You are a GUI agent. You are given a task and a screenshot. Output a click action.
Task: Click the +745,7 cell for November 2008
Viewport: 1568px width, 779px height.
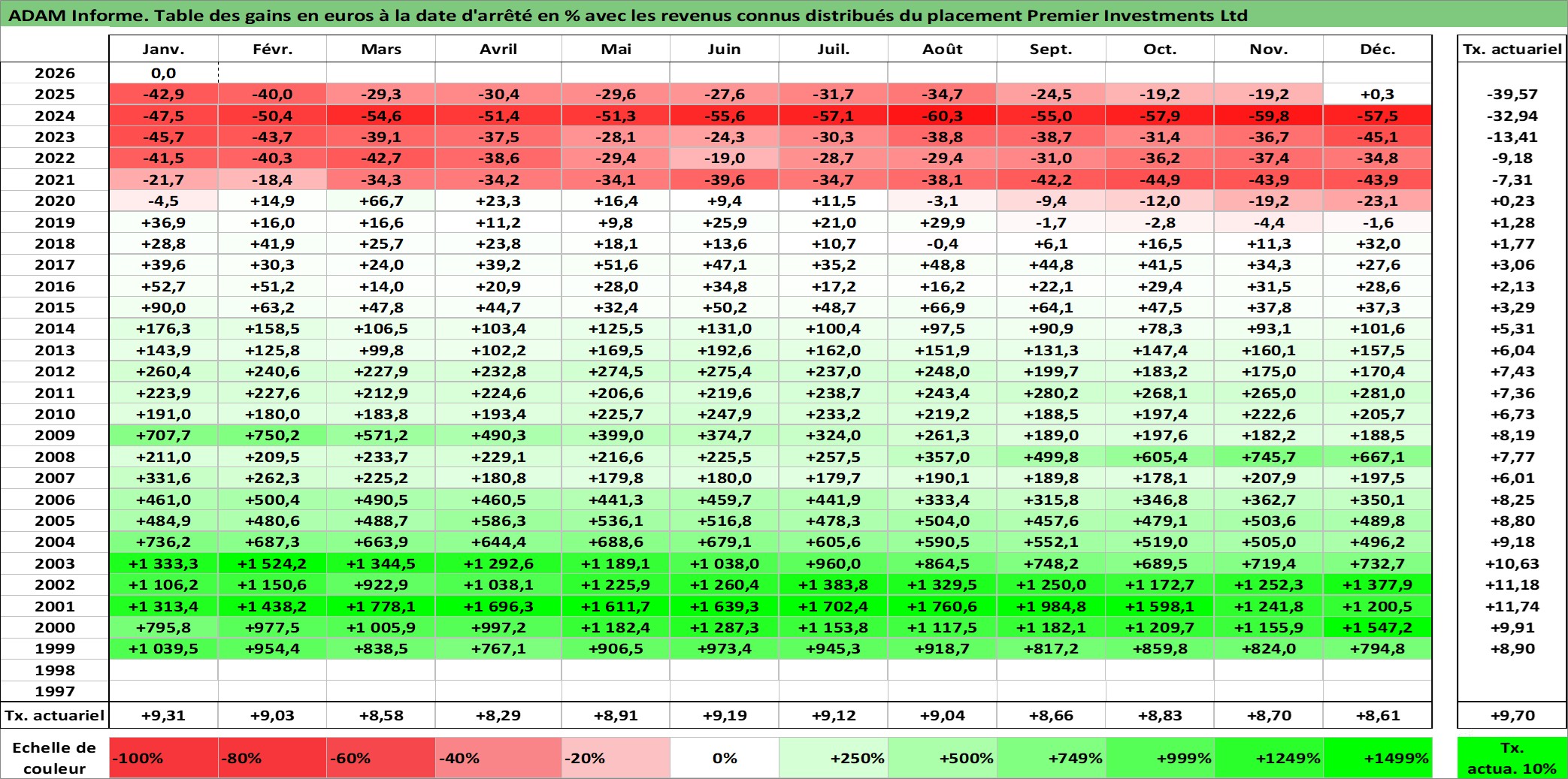[x=1269, y=457]
